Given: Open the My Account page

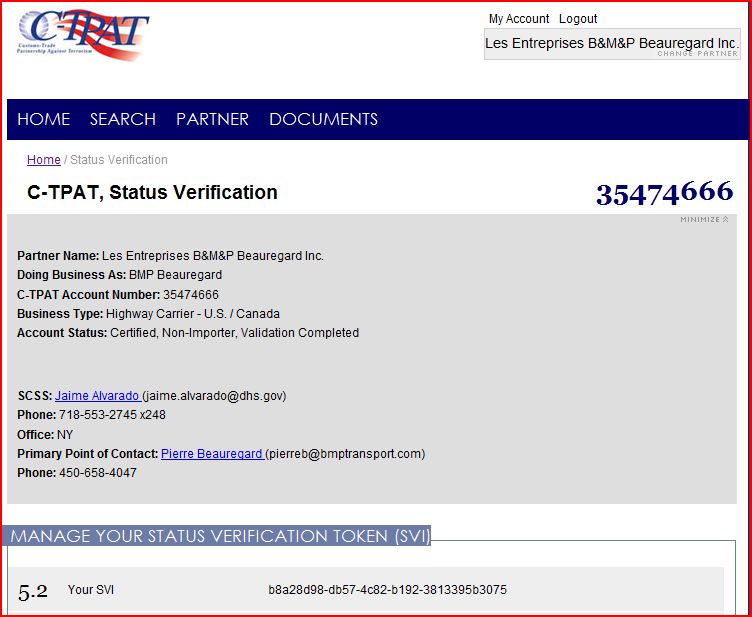Looking at the screenshot, I should [x=518, y=19].
